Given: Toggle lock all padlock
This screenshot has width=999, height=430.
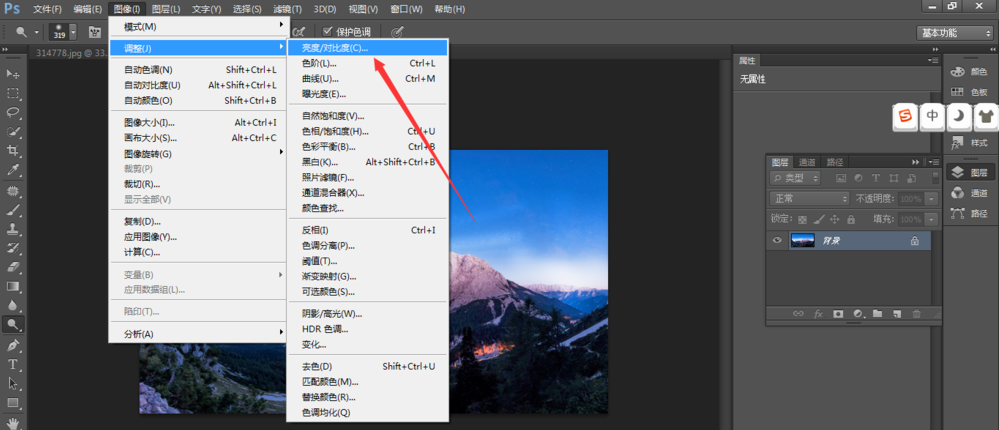Looking at the screenshot, I should tap(851, 219).
